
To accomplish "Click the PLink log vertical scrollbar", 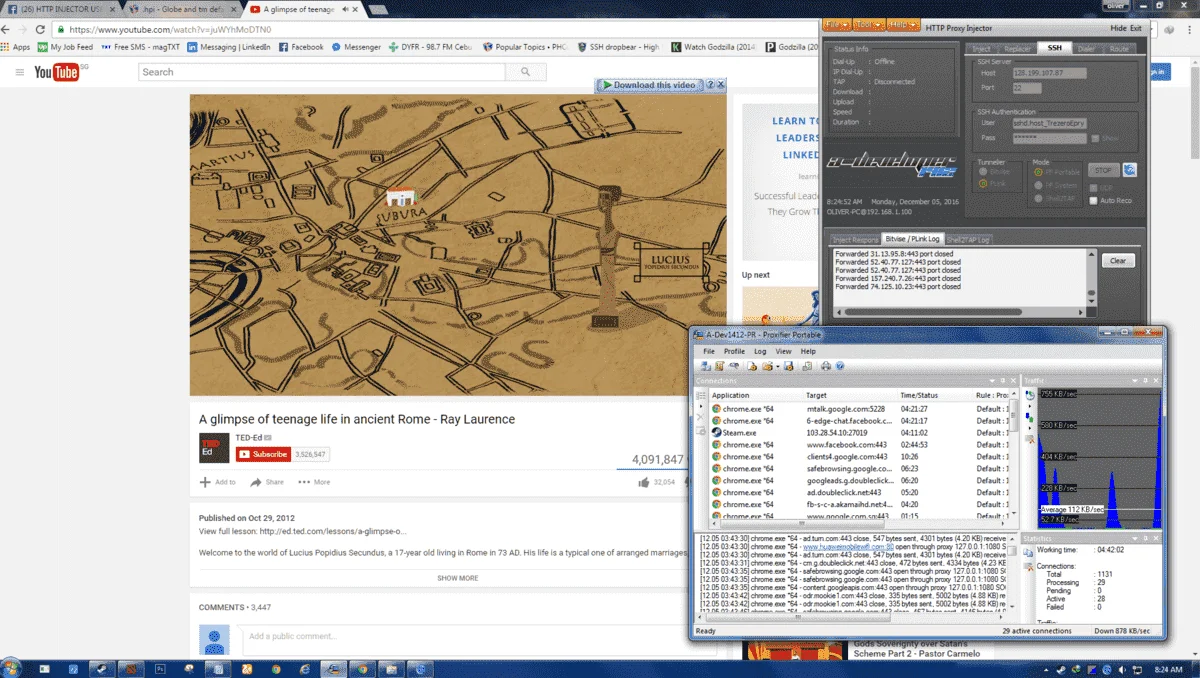I will [1090, 277].
